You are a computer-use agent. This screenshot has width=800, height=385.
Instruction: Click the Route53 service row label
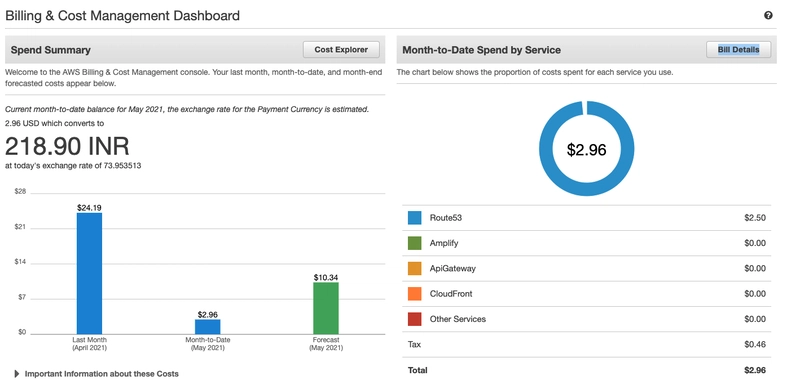(x=445, y=218)
